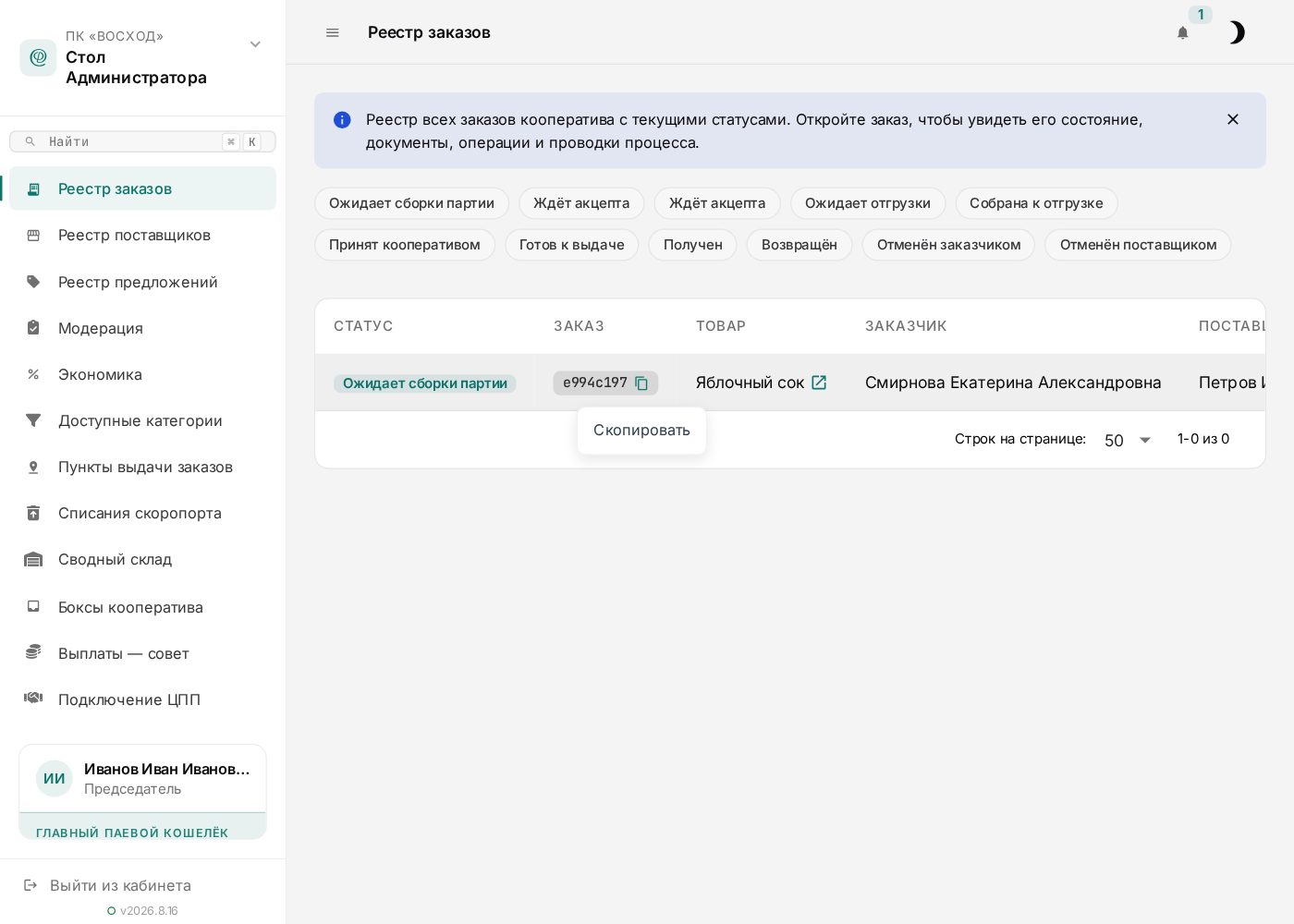Copy order ID e994c197 icon

point(641,383)
